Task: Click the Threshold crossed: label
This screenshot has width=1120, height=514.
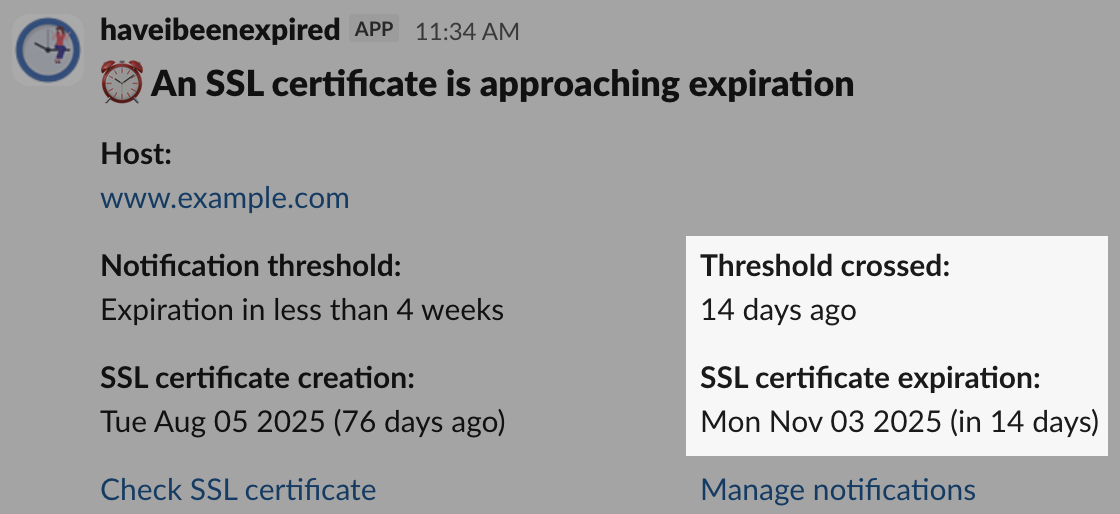Action: pos(824,266)
